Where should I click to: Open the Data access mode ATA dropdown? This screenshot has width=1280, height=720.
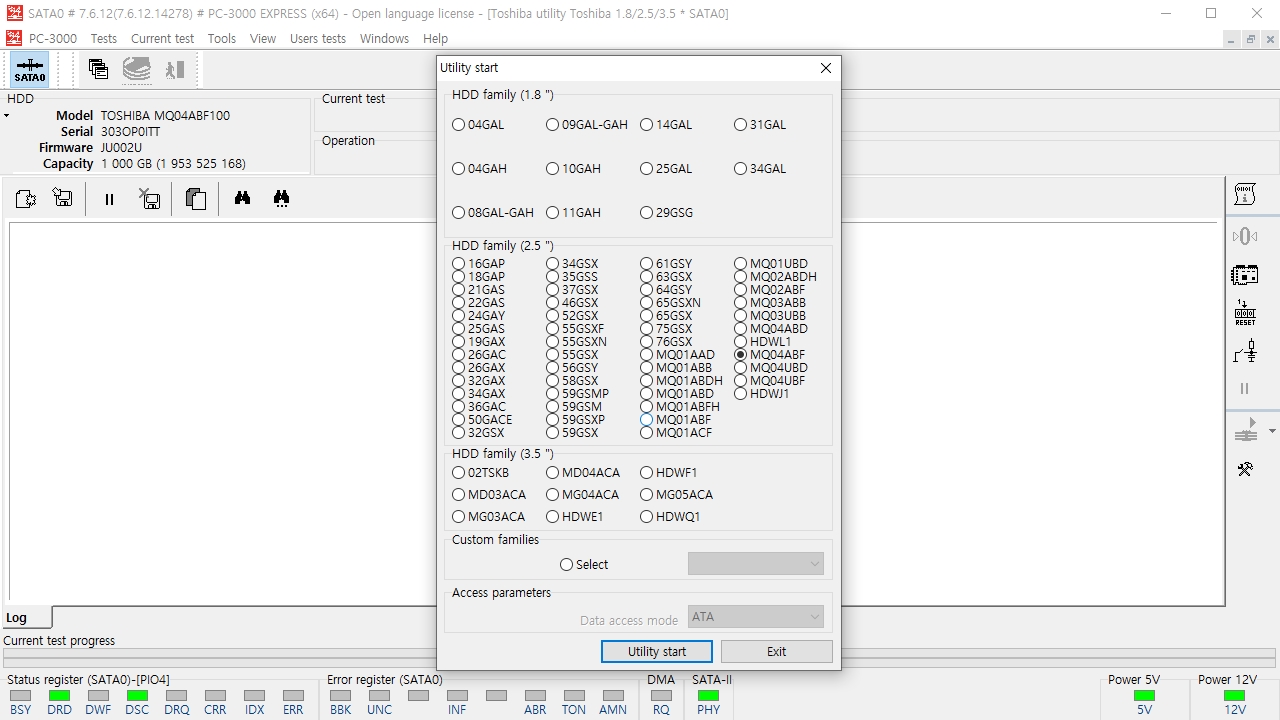point(756,617)
